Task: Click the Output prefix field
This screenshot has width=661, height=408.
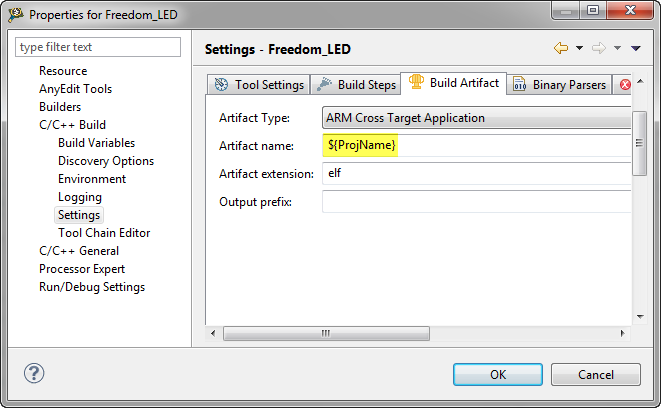Action: (477, 202)
